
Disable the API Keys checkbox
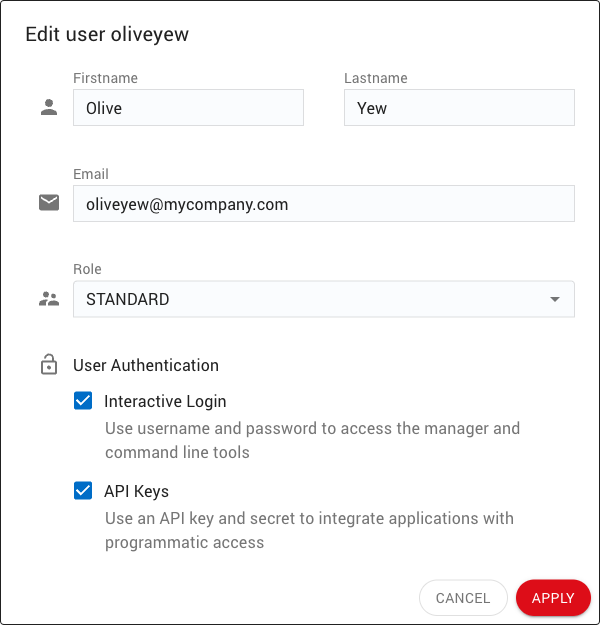(83, 491)
